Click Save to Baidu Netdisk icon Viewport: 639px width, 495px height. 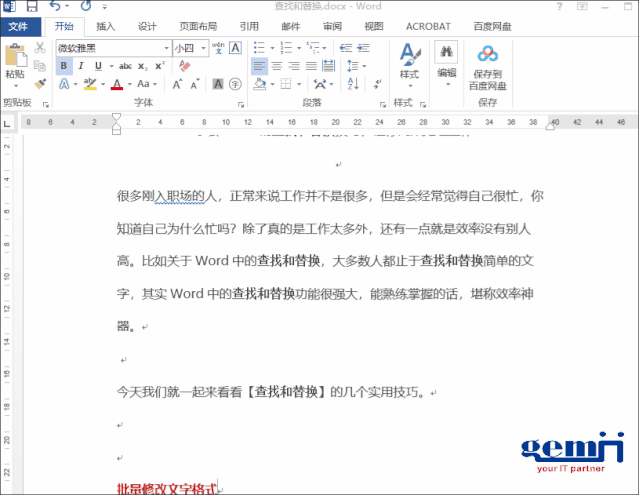click(x=487, y=65)
